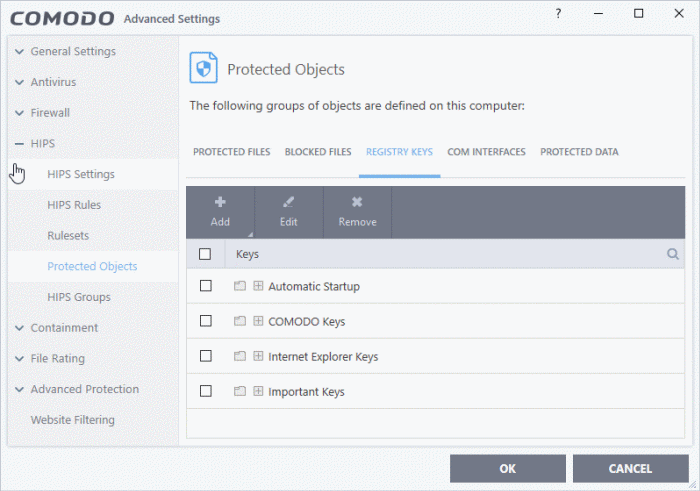Tick the Automatic Startup checkbox
This screenshot has width=700, height=491.
click(x=206, y=286)
